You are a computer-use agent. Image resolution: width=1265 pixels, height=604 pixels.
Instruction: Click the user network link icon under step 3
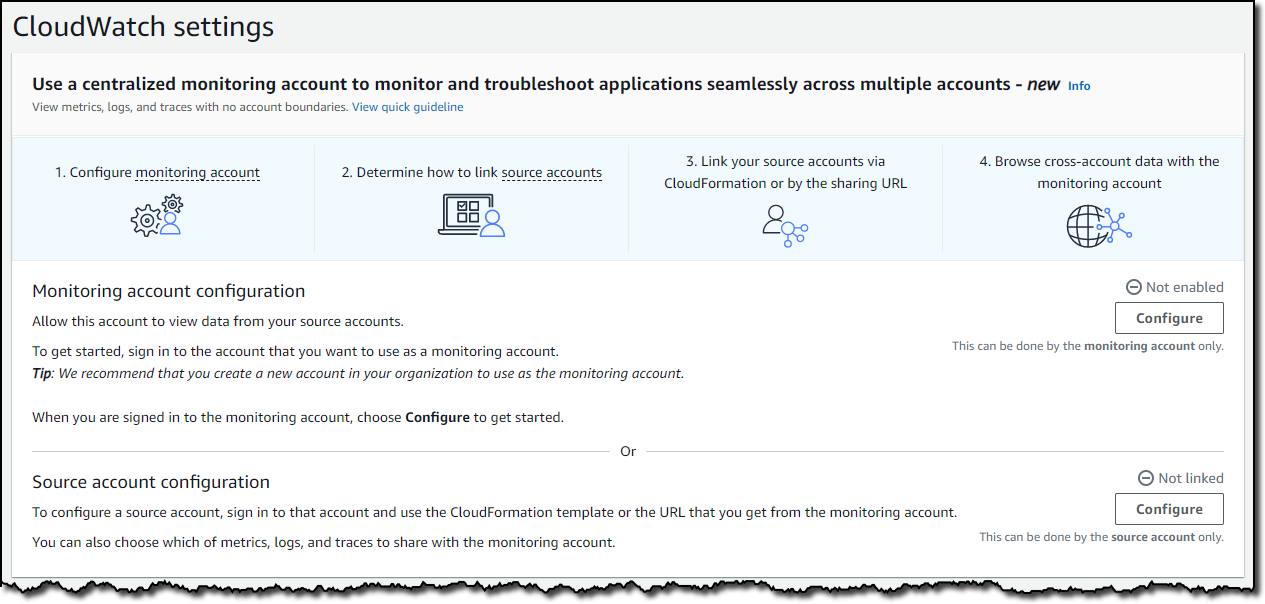click(785, 226)
